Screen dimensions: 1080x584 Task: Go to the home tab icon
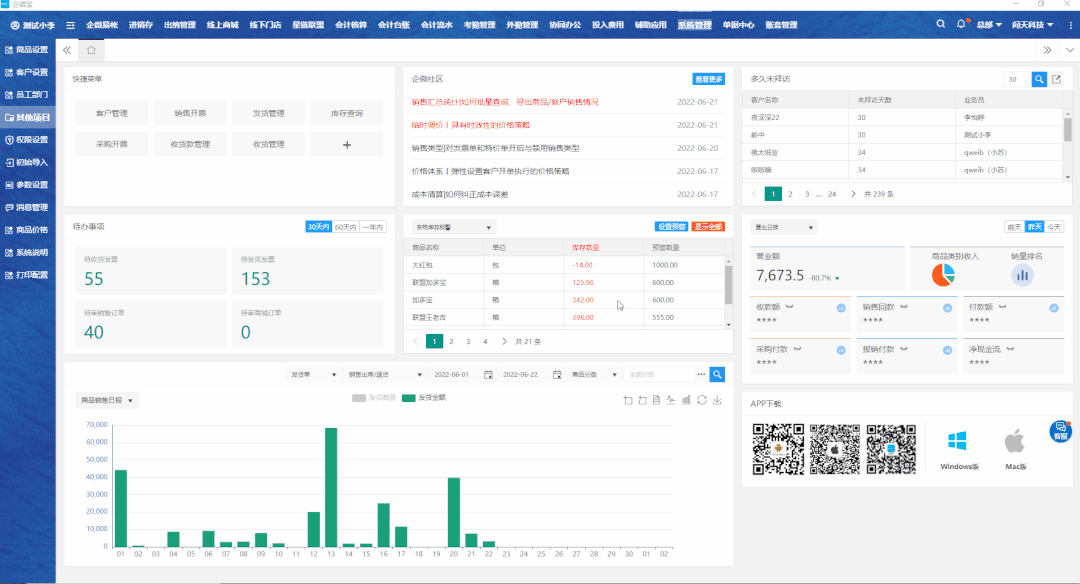coord(91,49)
